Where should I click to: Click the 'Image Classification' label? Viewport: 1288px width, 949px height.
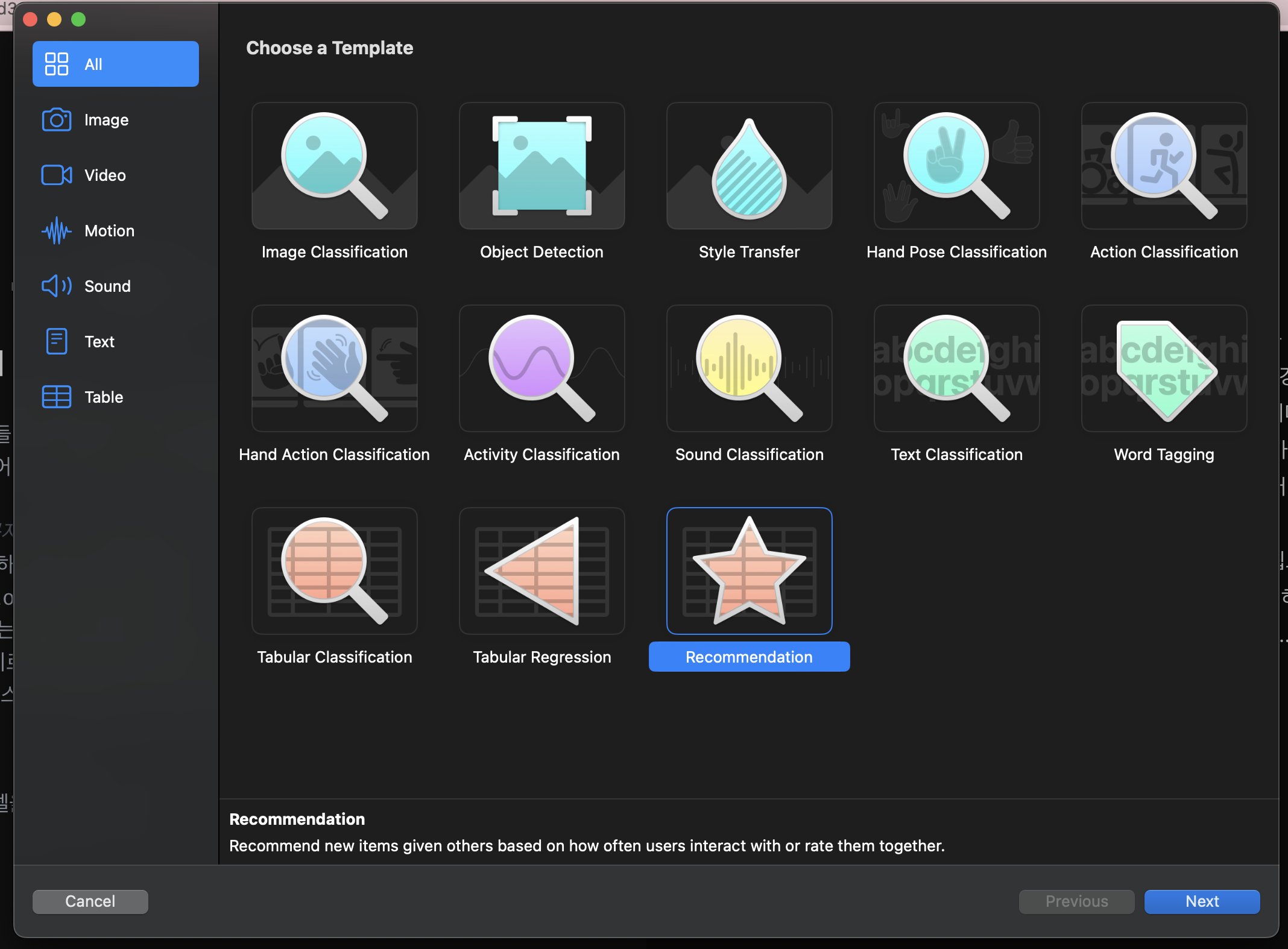click(x=335, y=252)
